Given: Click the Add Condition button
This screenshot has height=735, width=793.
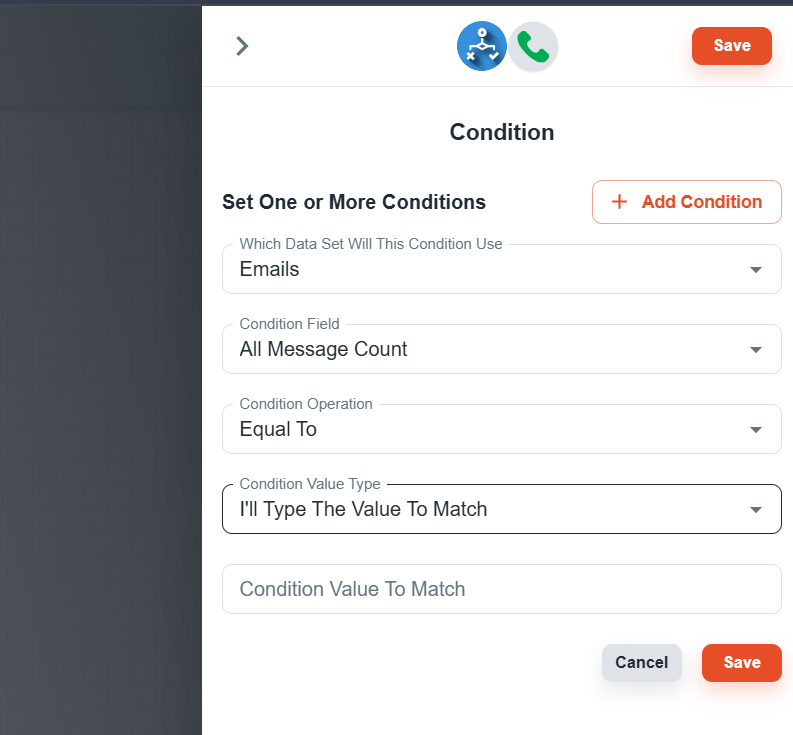Looking at the screenshot, I should click(x=686, y=202).
